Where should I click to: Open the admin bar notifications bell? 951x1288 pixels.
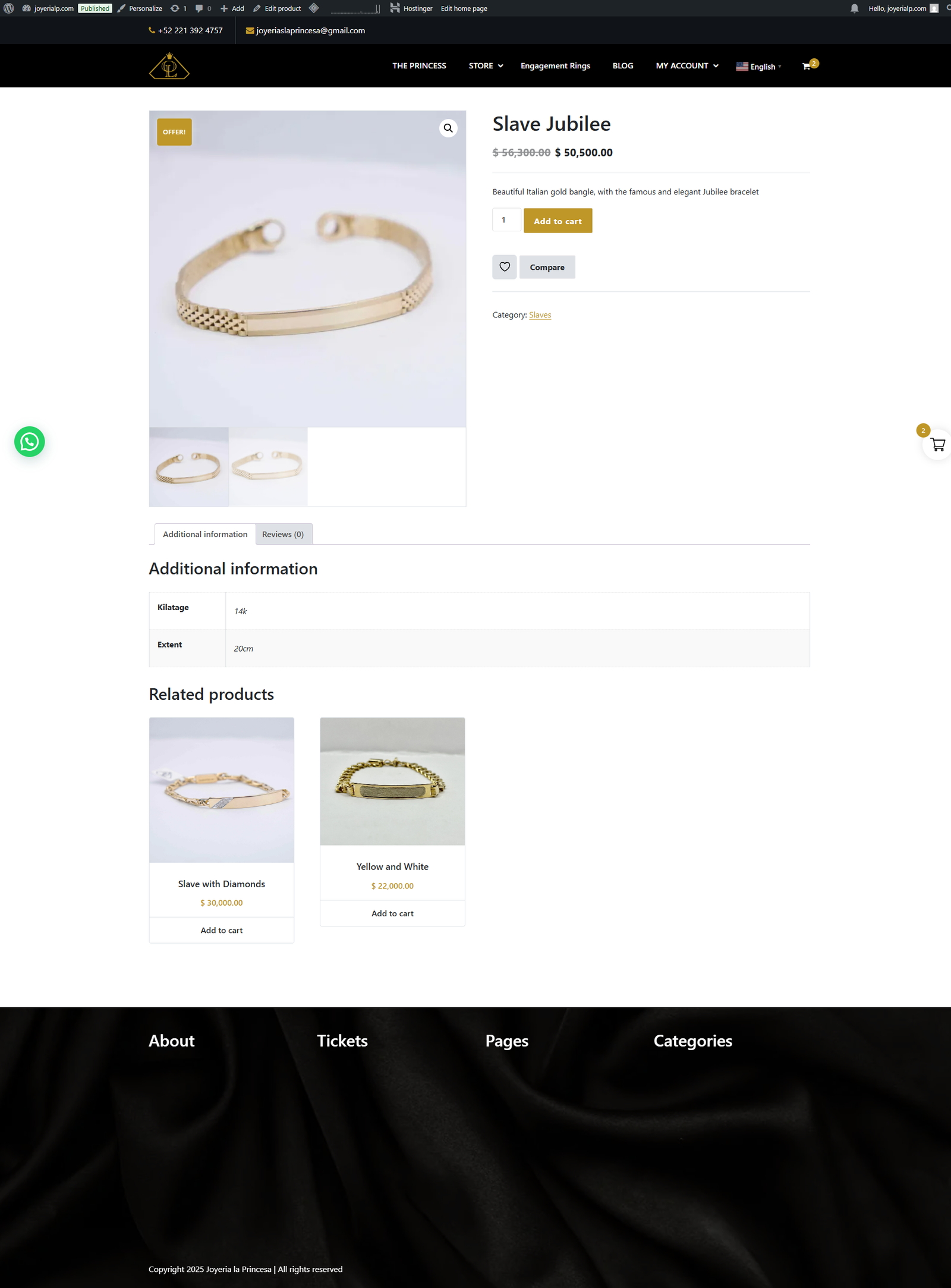[854, 8]
